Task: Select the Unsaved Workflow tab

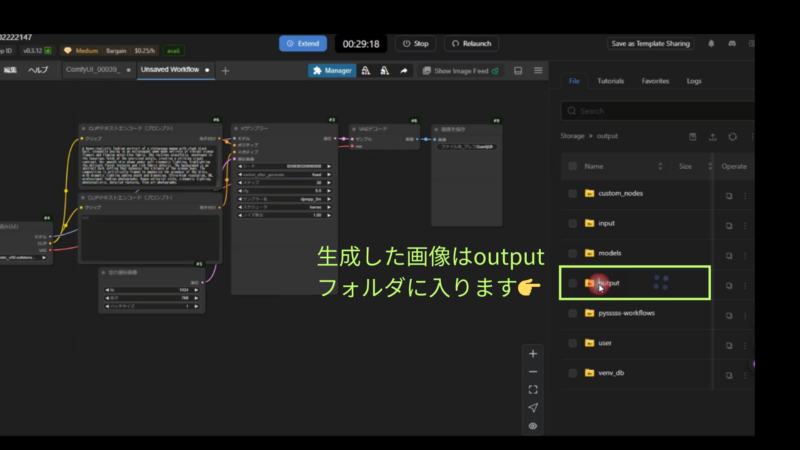Action: 174,70
